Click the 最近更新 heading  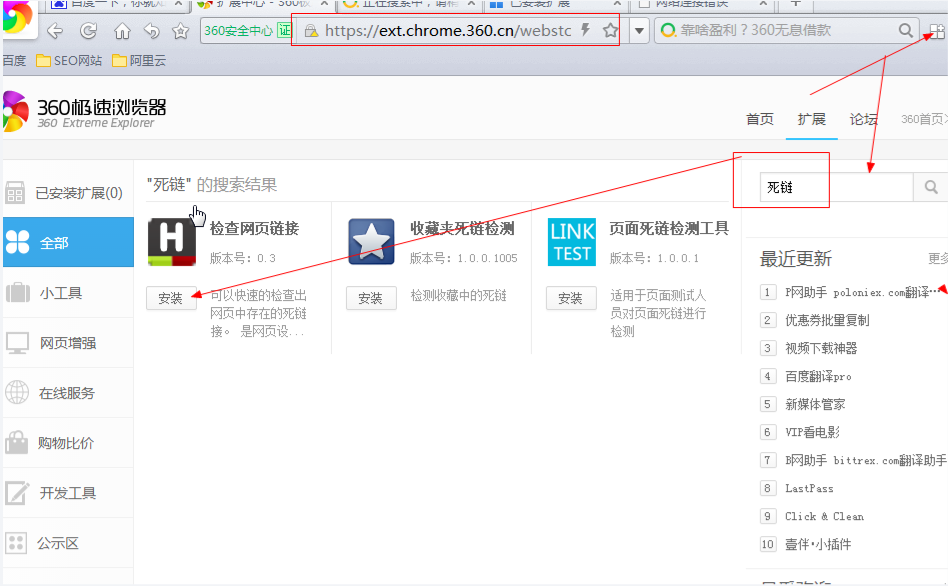click(x=796, y=259)
